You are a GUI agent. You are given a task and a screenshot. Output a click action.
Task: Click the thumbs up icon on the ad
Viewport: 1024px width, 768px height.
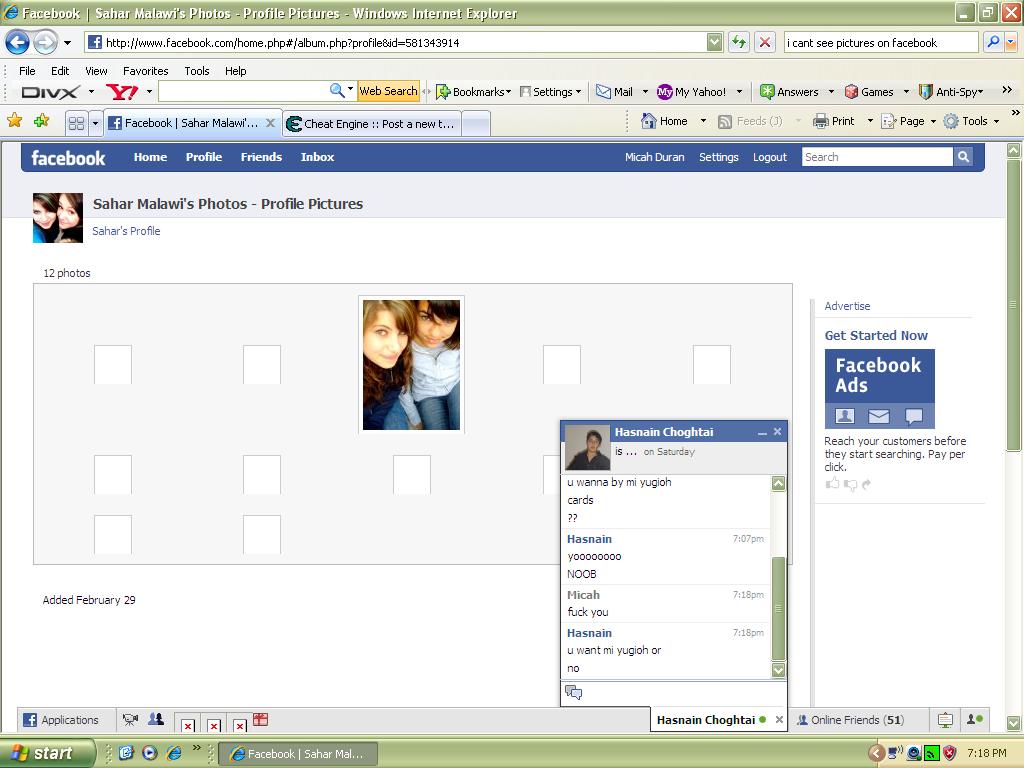point(832,484)
